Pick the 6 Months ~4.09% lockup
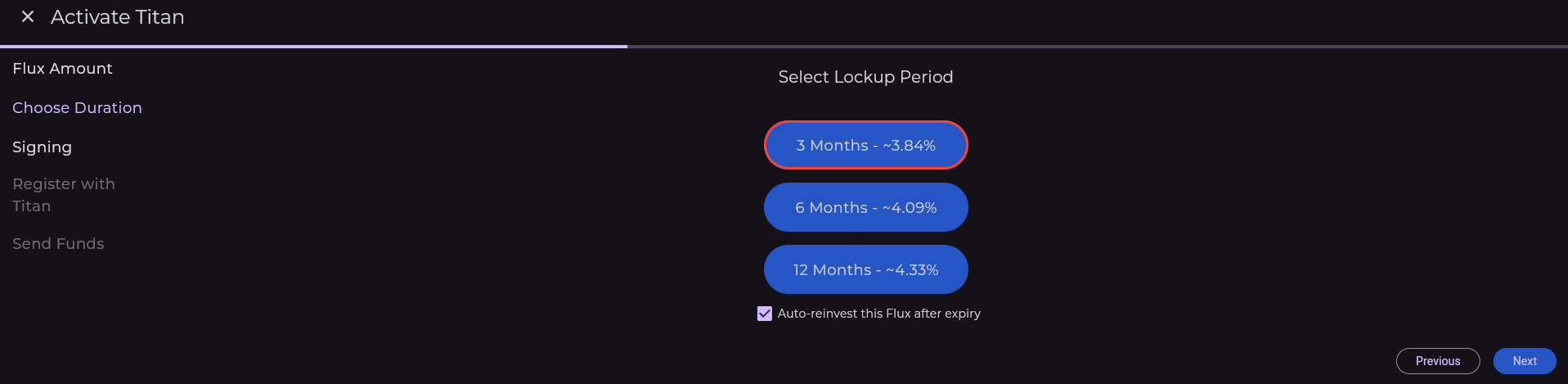This screenshot has height=384, width=1568. pos(865,208)
